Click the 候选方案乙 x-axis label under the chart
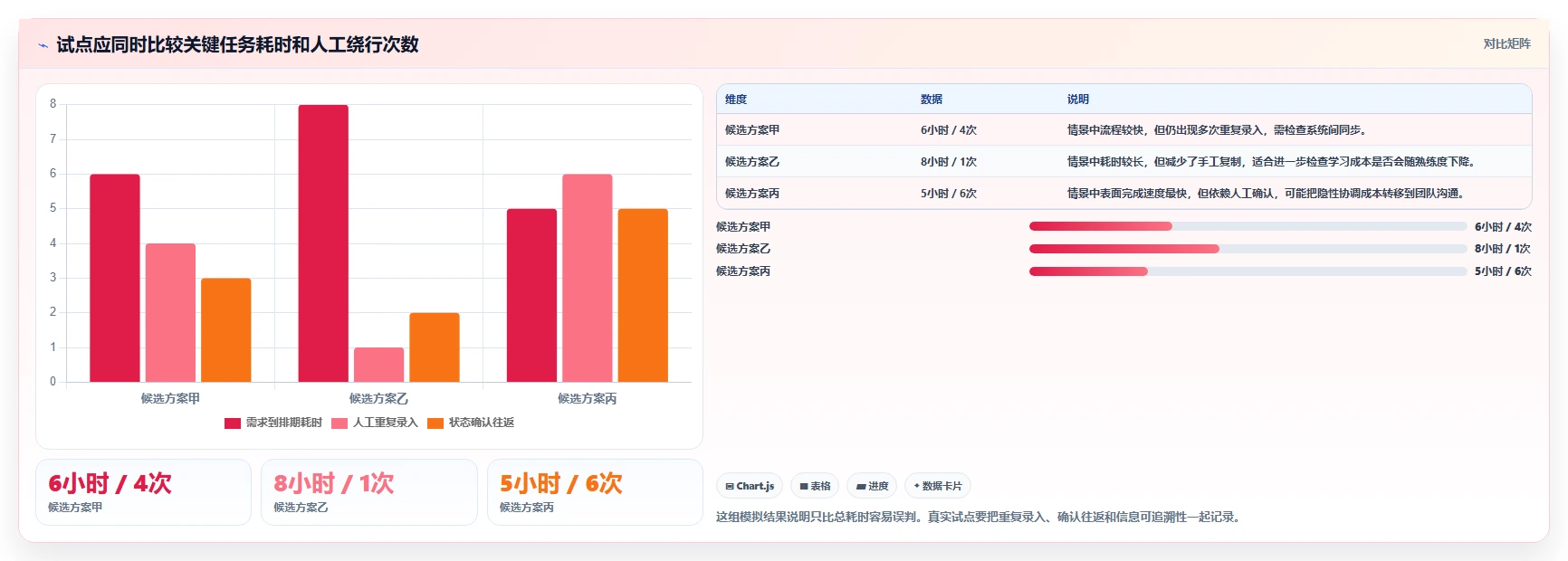The height and width of the screenshot is (561, 1568). pos(378,398)
